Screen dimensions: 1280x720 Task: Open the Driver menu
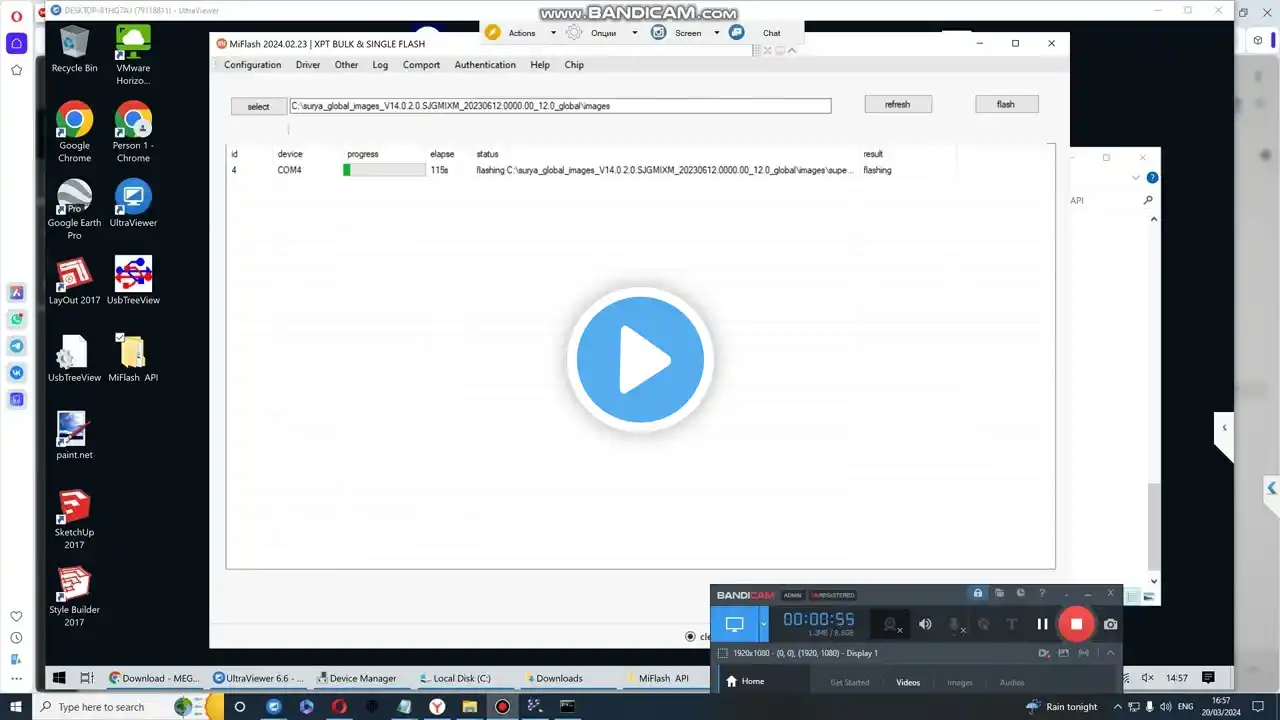[308, 65]
